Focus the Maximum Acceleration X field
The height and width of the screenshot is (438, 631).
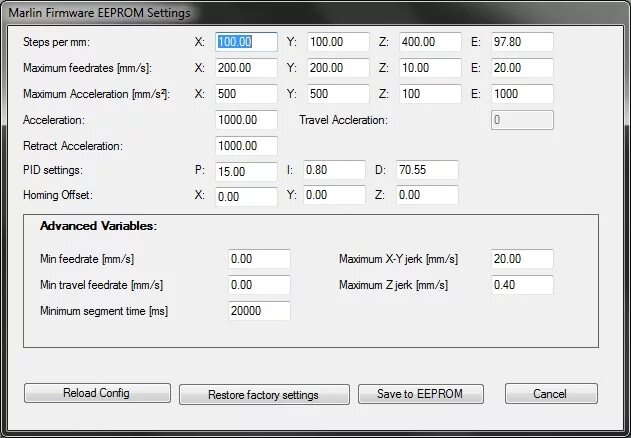246,94
